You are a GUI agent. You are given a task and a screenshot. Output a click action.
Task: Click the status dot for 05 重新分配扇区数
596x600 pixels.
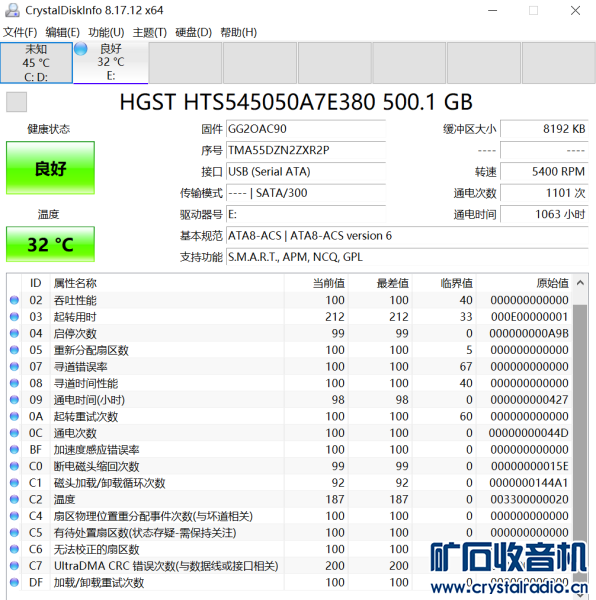click(14, 350)
